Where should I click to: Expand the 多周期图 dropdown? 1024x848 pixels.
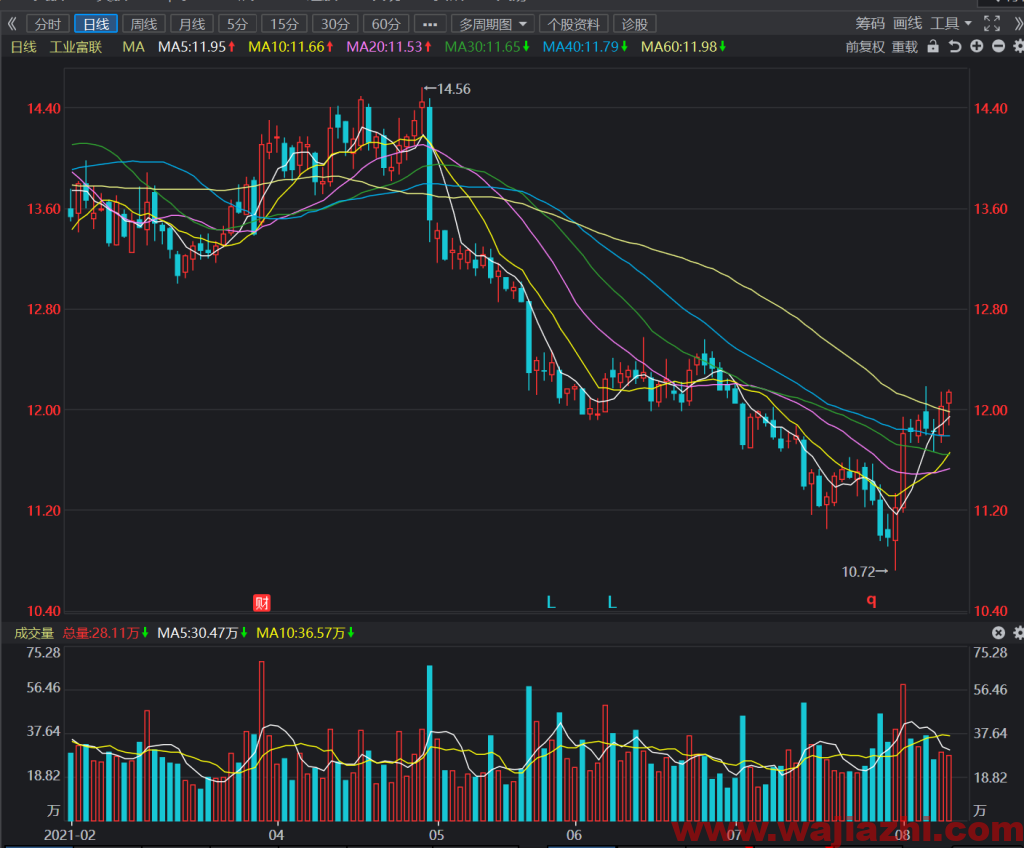(492, 24)
